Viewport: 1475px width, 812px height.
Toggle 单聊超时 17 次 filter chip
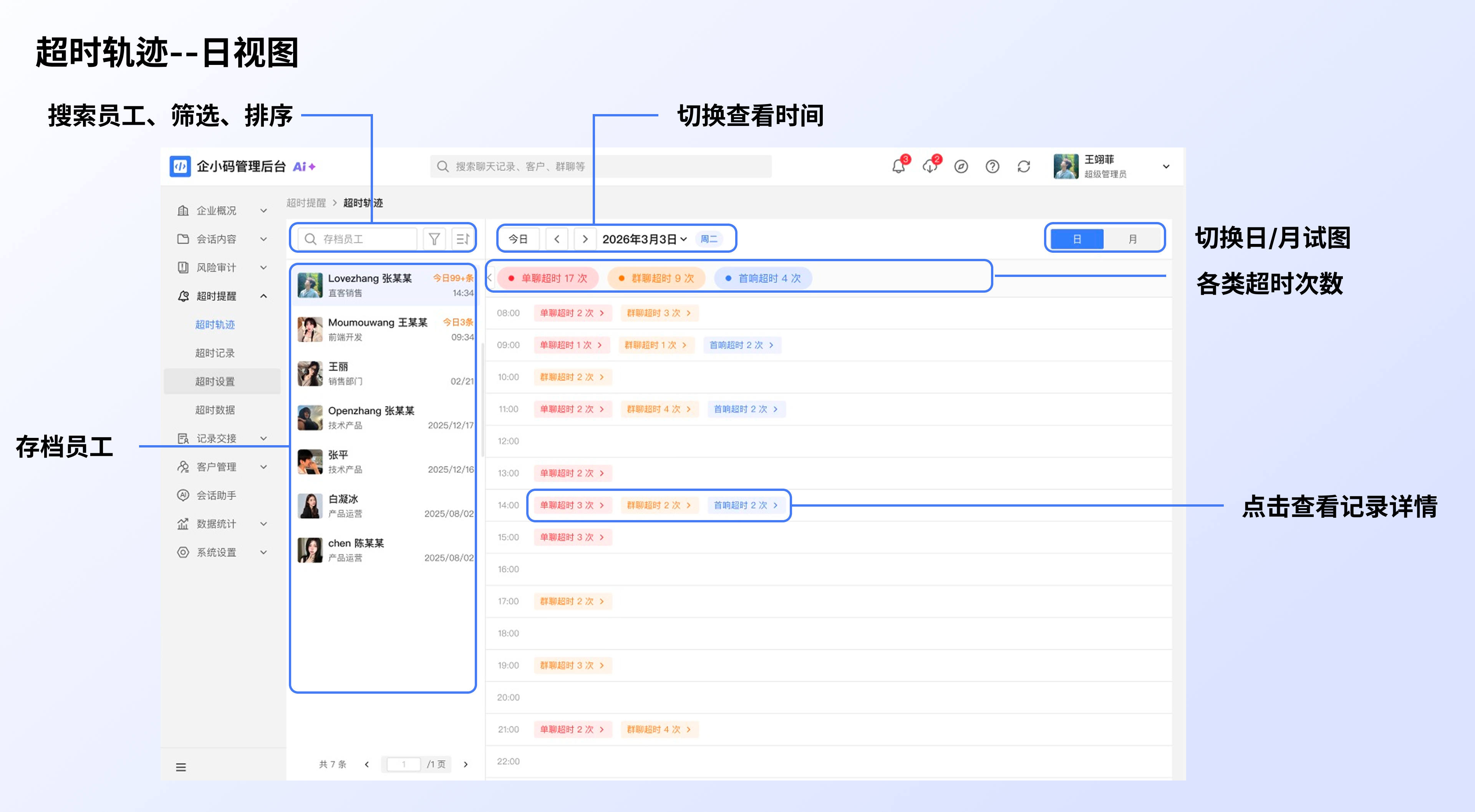click(548, 278)
